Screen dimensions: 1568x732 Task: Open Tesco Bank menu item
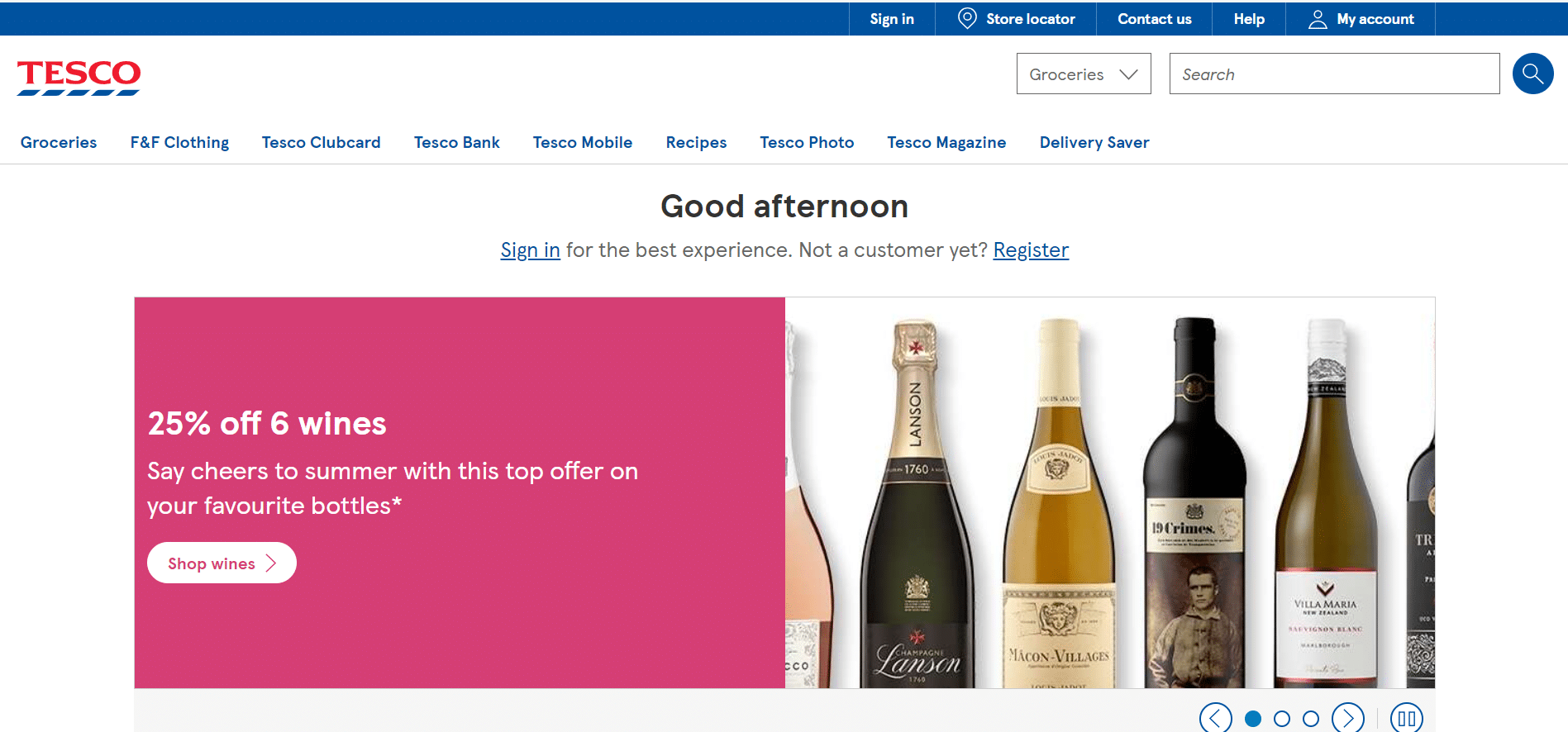(457, 142)
